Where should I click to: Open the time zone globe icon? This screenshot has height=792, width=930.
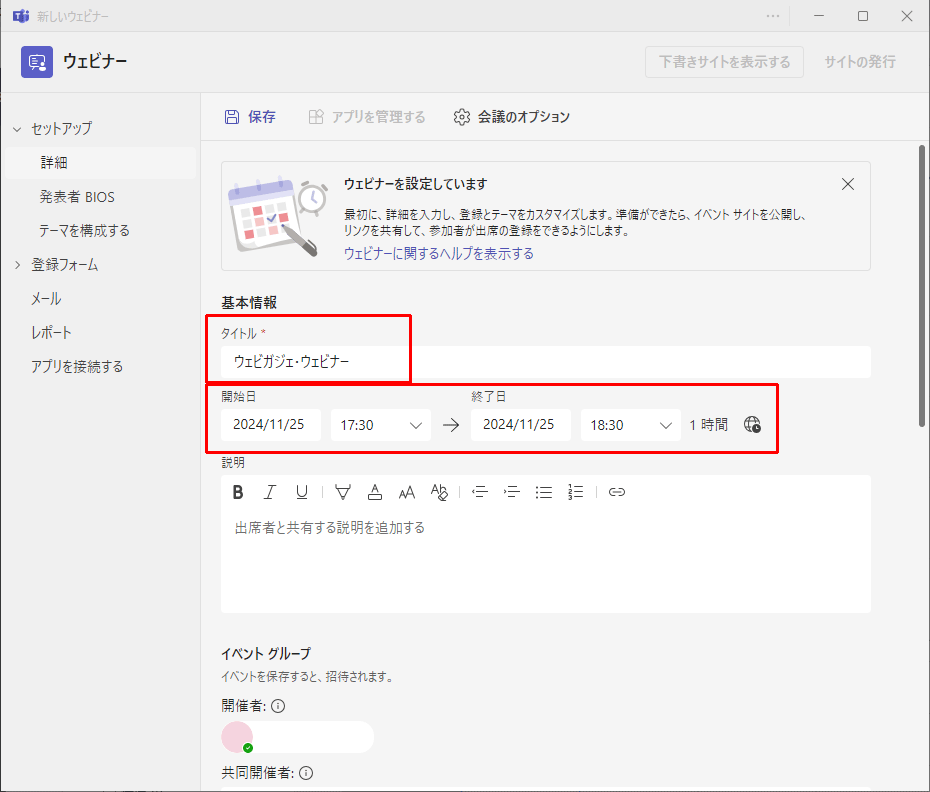point(752,425)
